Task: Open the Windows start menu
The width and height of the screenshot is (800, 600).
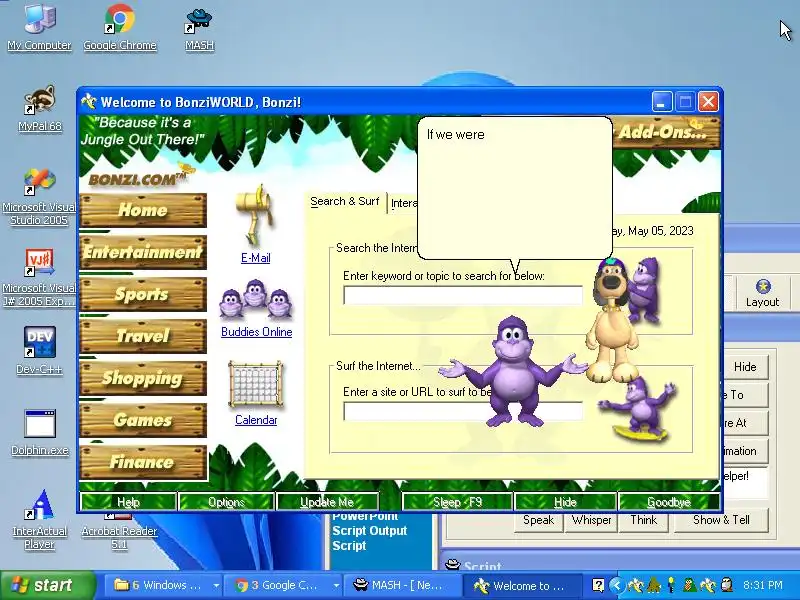Action: click(x=47, y=585)
